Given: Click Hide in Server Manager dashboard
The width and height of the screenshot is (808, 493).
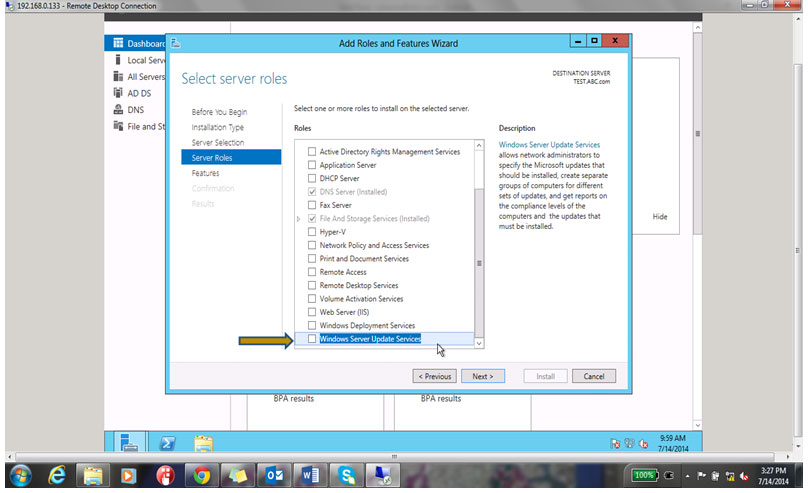Looking at the screenshot, I should click(x=660, y=217).
